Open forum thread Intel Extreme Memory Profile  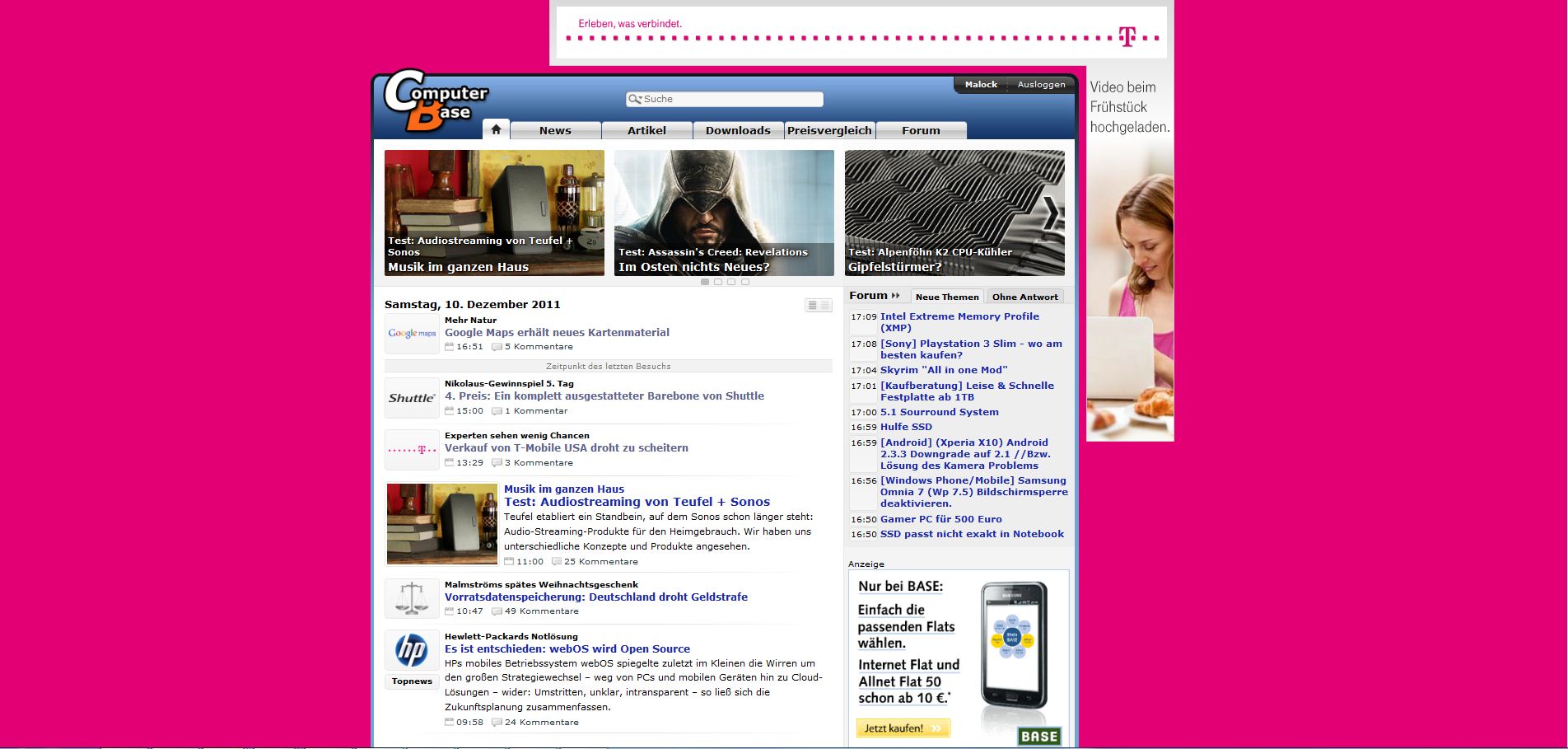coord(959,322)
